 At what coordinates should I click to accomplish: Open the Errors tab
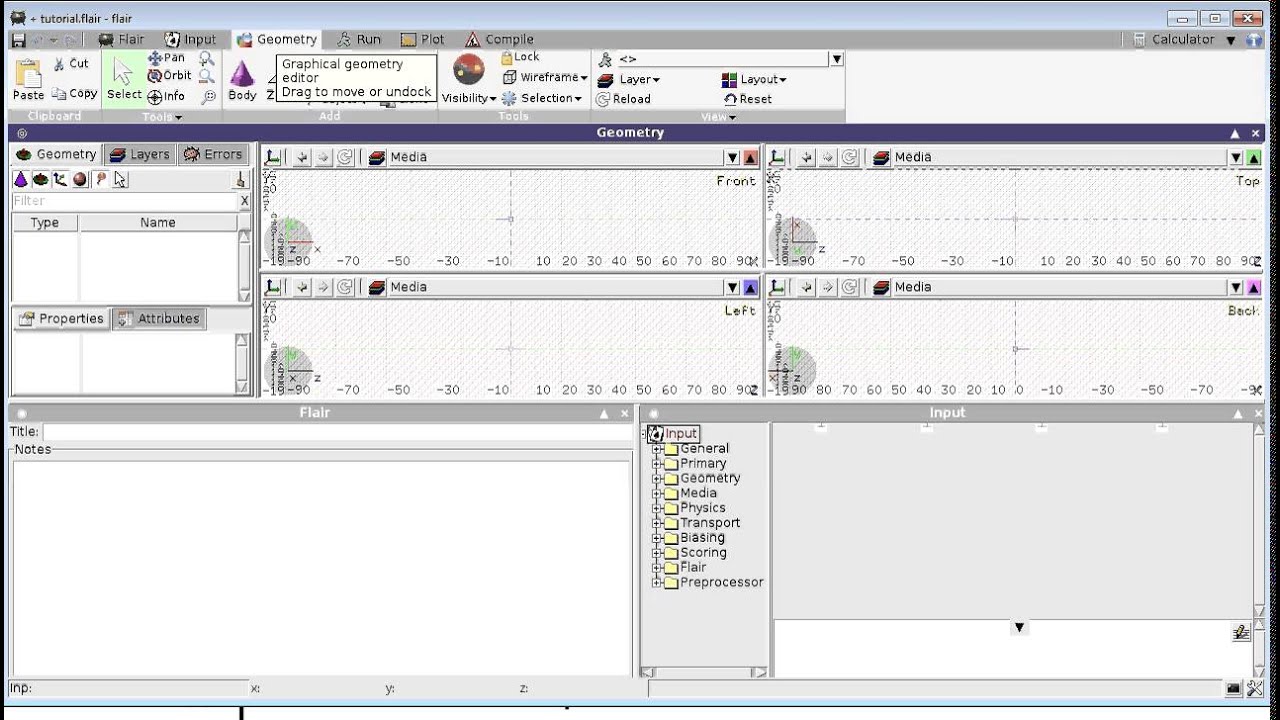213,155
